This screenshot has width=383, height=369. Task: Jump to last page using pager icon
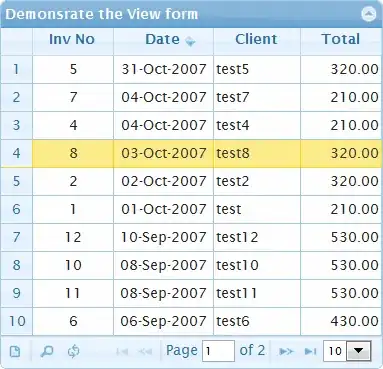pyautogui.click(x=310, y=351)
